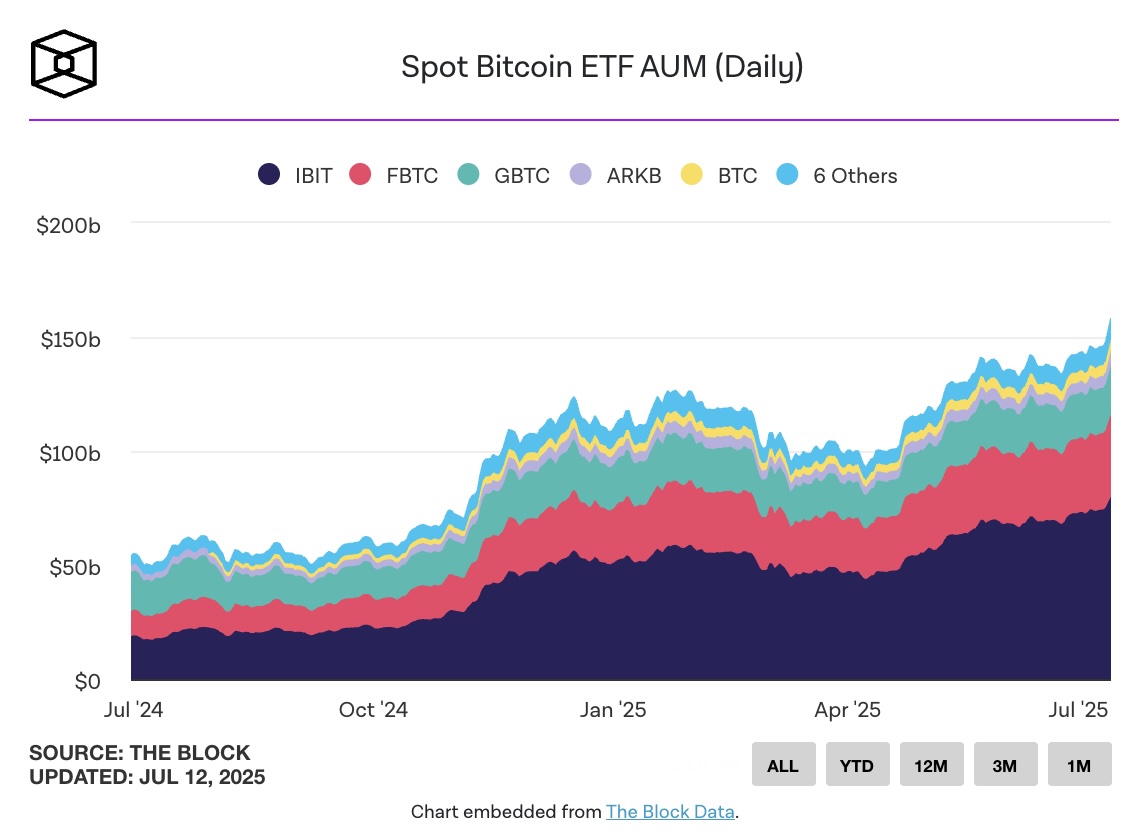Toggle the 6 Others blue legend dot
1148x836 pixels.
coord(787,174)
